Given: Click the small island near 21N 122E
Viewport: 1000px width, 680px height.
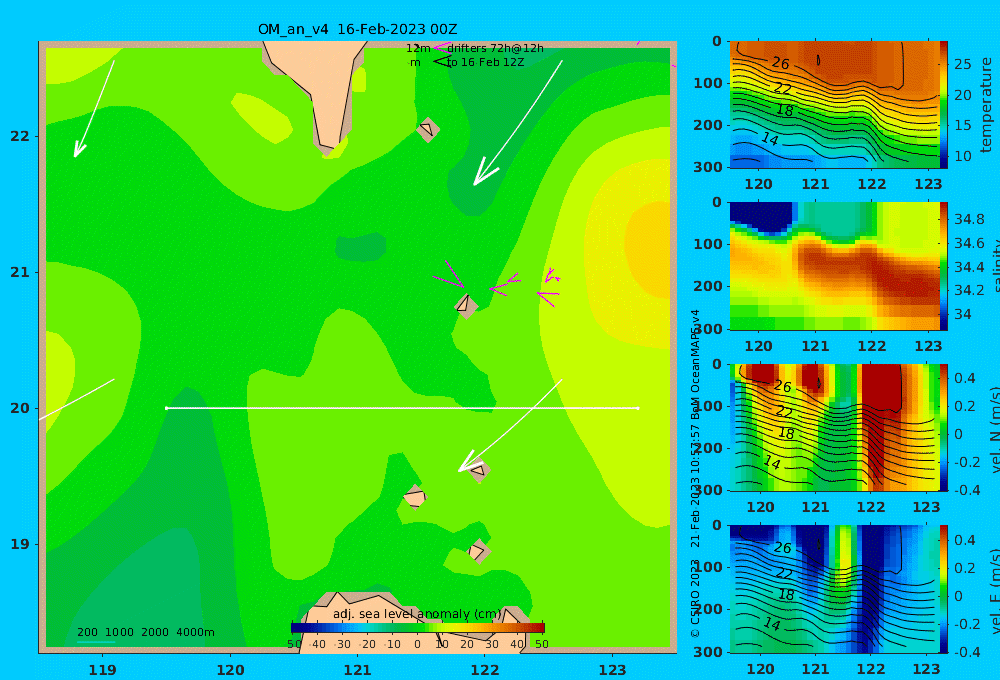Looking at the screenshot, I should [x=466, y=306].
